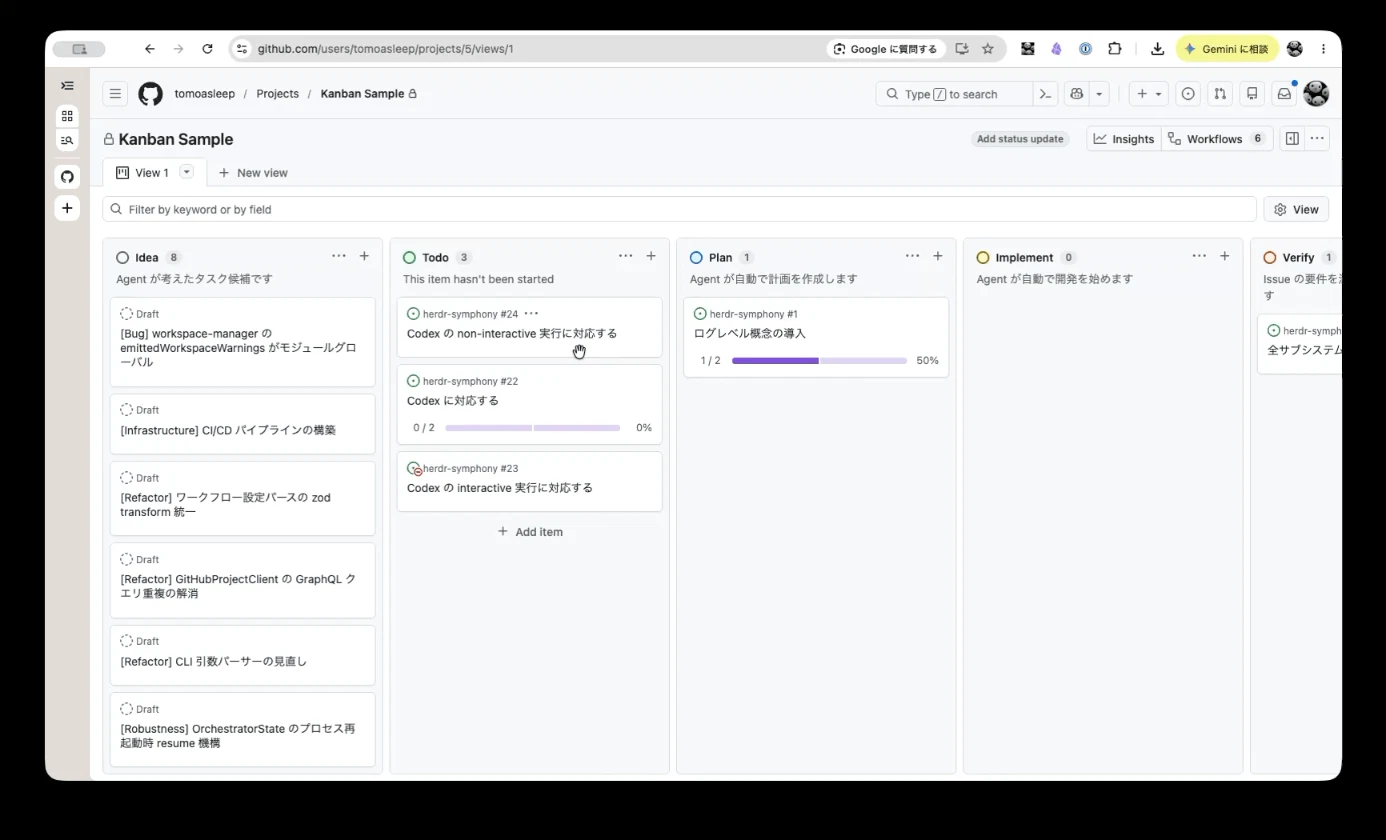Screen dimensions: 1386x840
Task: Focus the Filter by keyword or by field box
Action: (679, 209)
